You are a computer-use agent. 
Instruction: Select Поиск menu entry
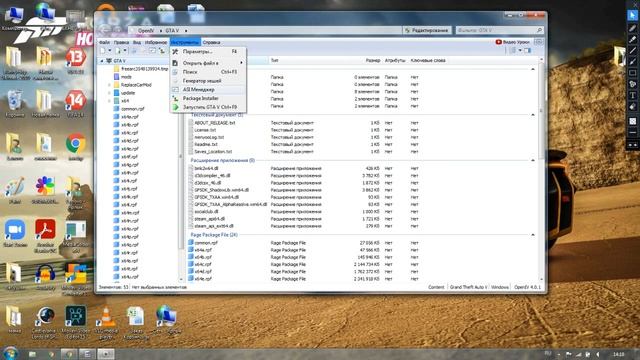coord(208,72)
